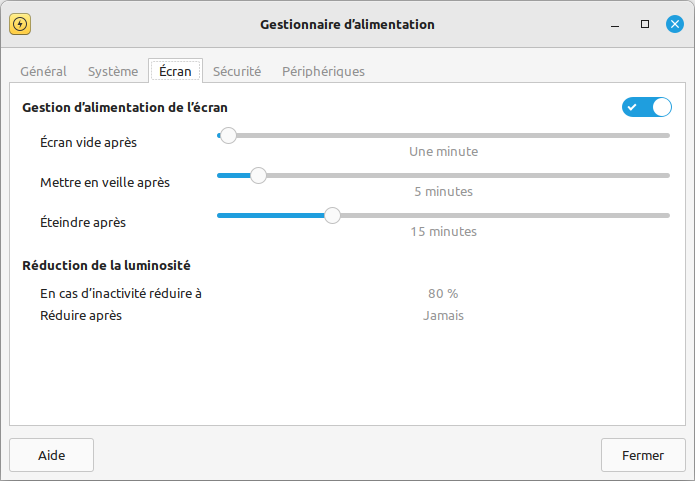
Task: Switch to the Général tab
Action: coord(43,71)
